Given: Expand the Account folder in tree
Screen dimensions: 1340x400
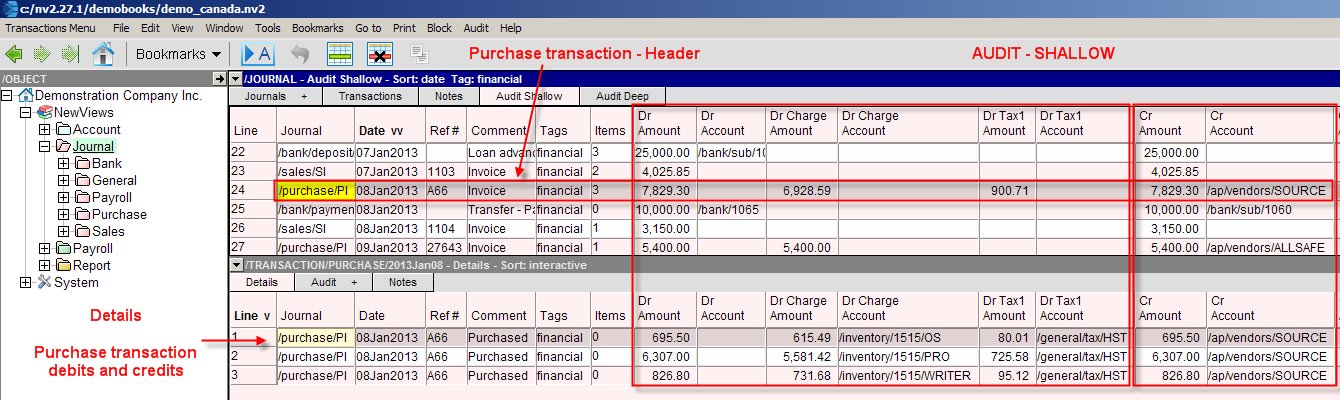Looking at the screenshot, I should pyautogui.click(x=44, y=130).
